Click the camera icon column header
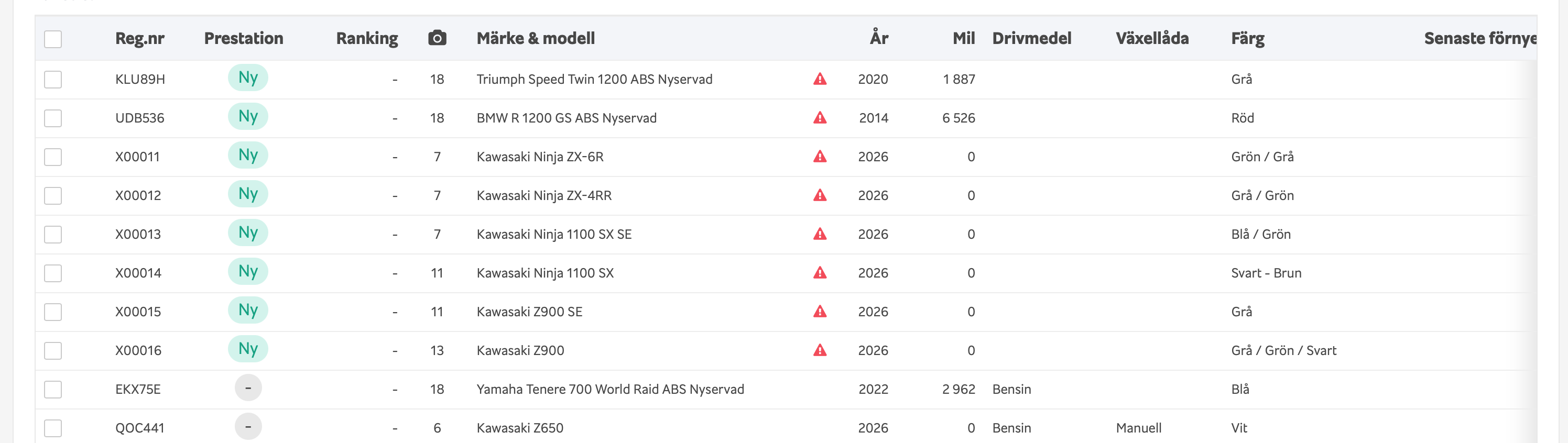This screenshot has height=443, width=1568. pyautogui.click(x=437, y=38)
